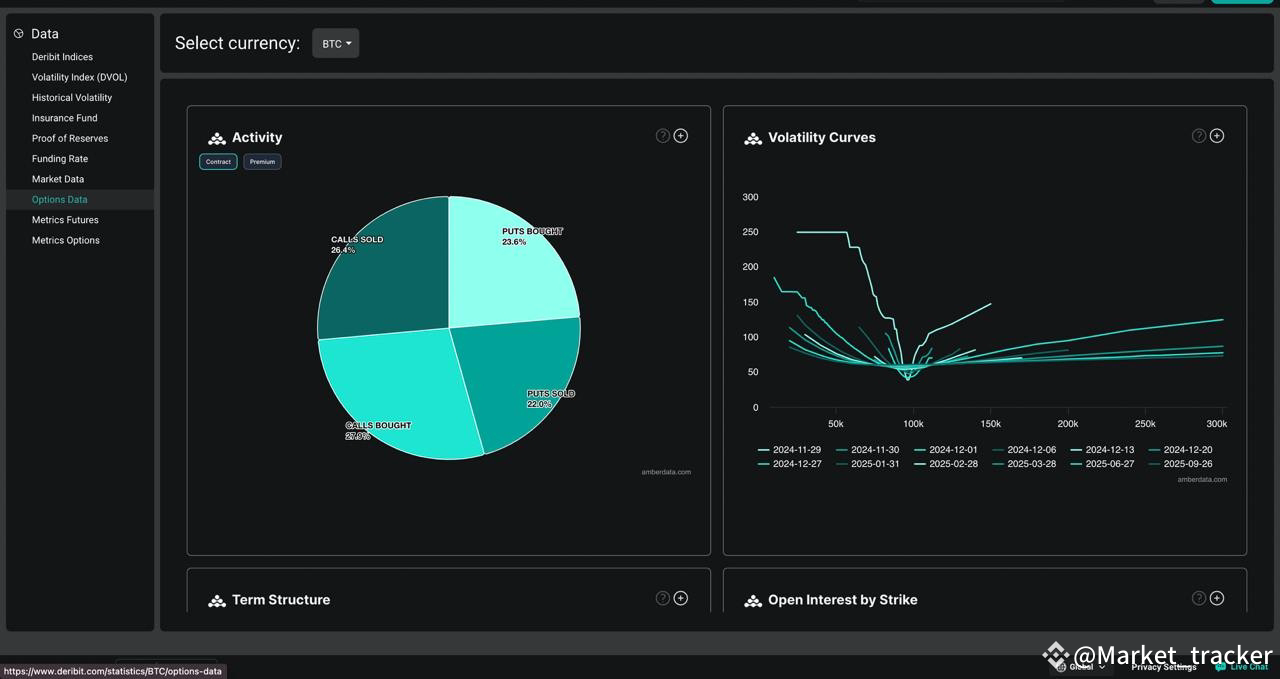
Task: Open help icon on Volatility Curves panel
Action: click(x=1198, y=135)
